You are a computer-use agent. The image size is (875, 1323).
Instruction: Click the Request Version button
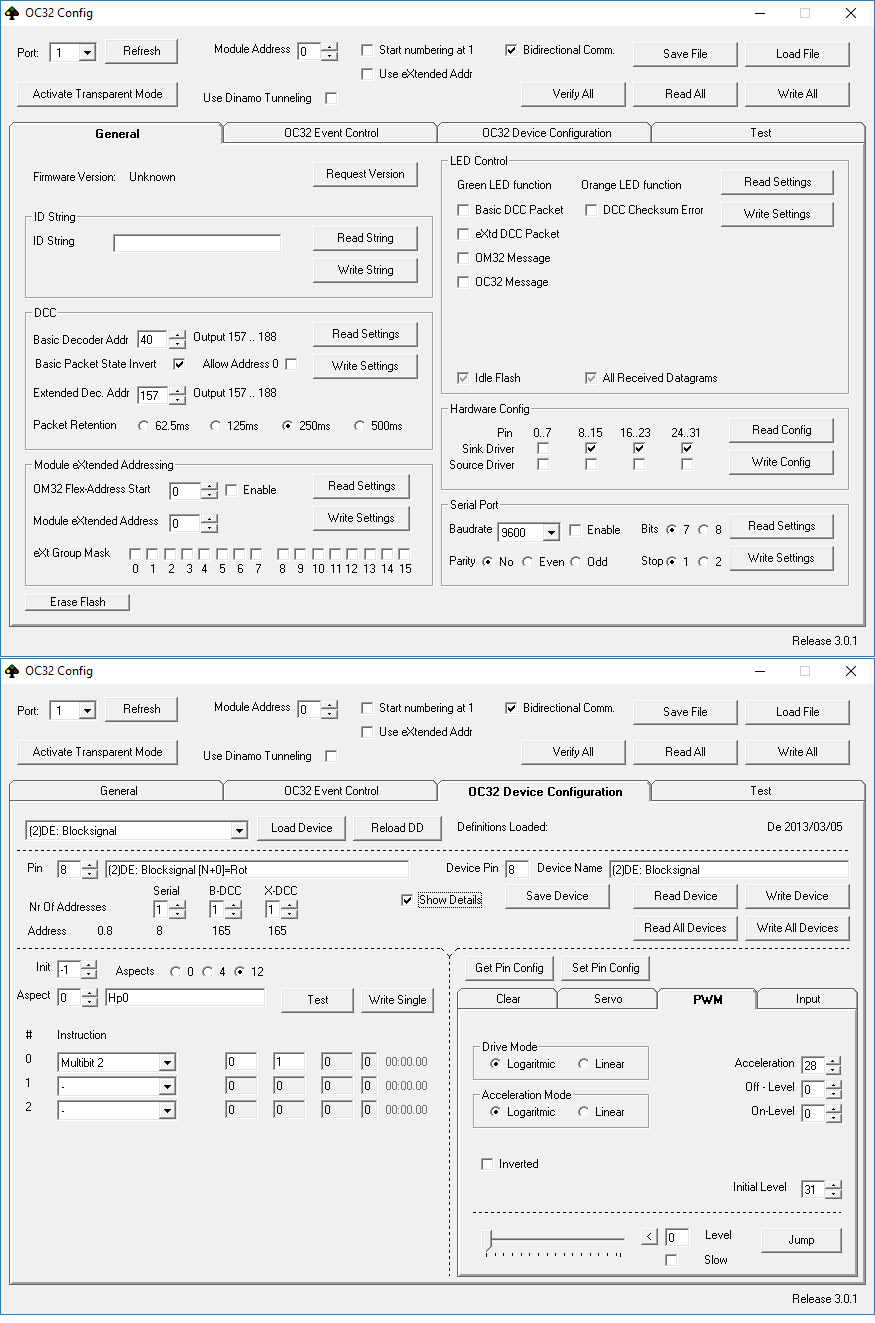(x=365, y=174)
